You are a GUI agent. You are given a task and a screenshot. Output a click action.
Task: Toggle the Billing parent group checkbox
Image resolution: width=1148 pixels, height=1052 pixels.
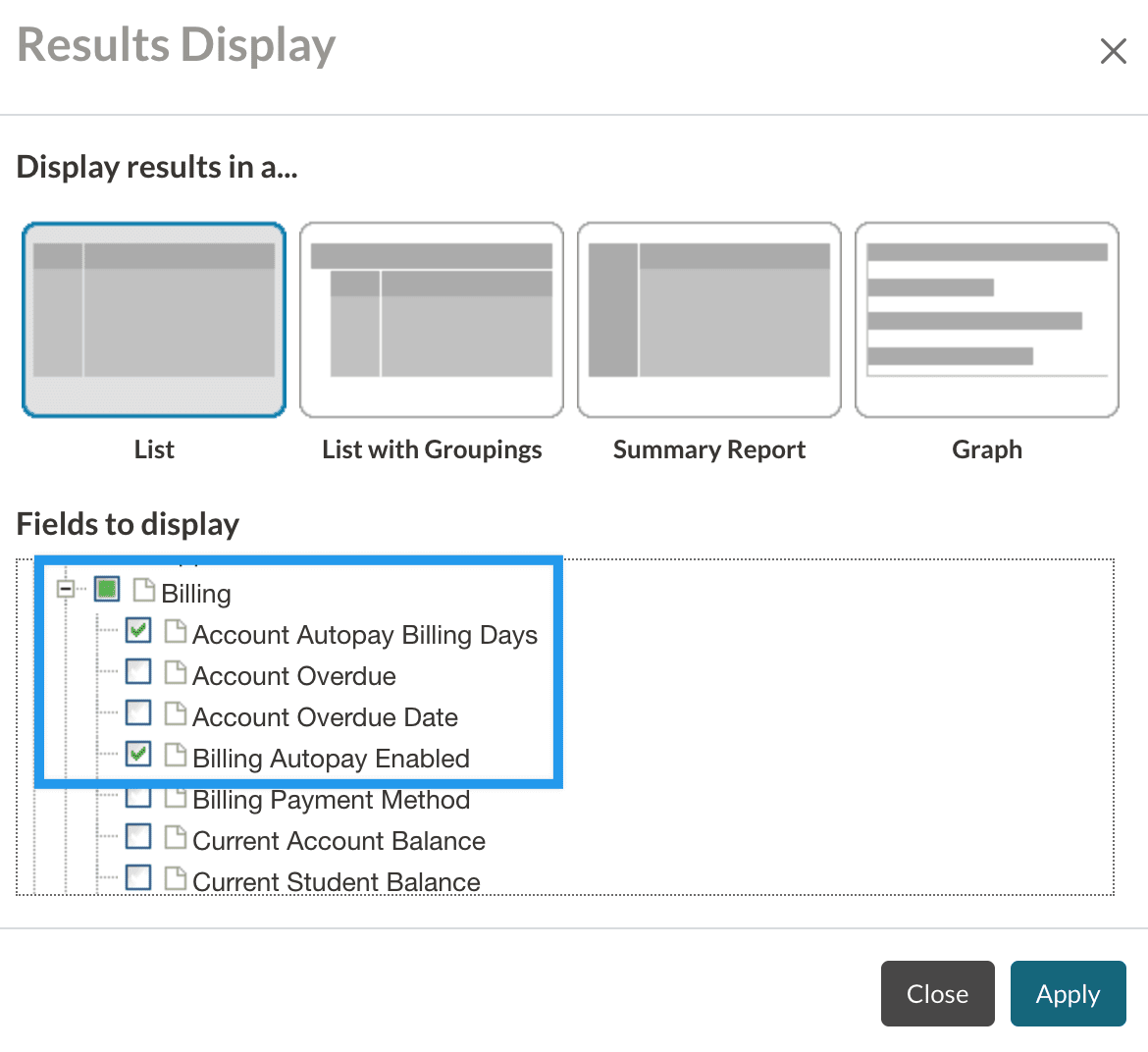pyautogui.click(x=107, y=590)
